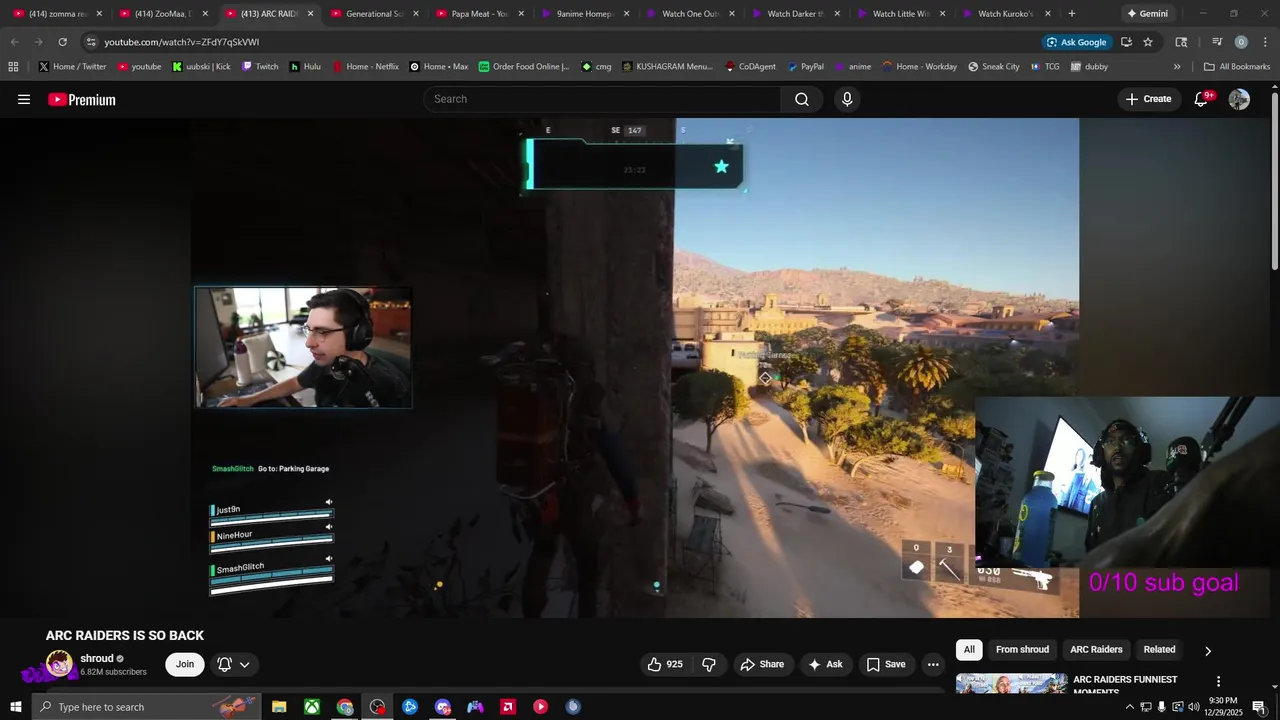
Task: Open PayPal bookmark
Action: coord(805,67)
